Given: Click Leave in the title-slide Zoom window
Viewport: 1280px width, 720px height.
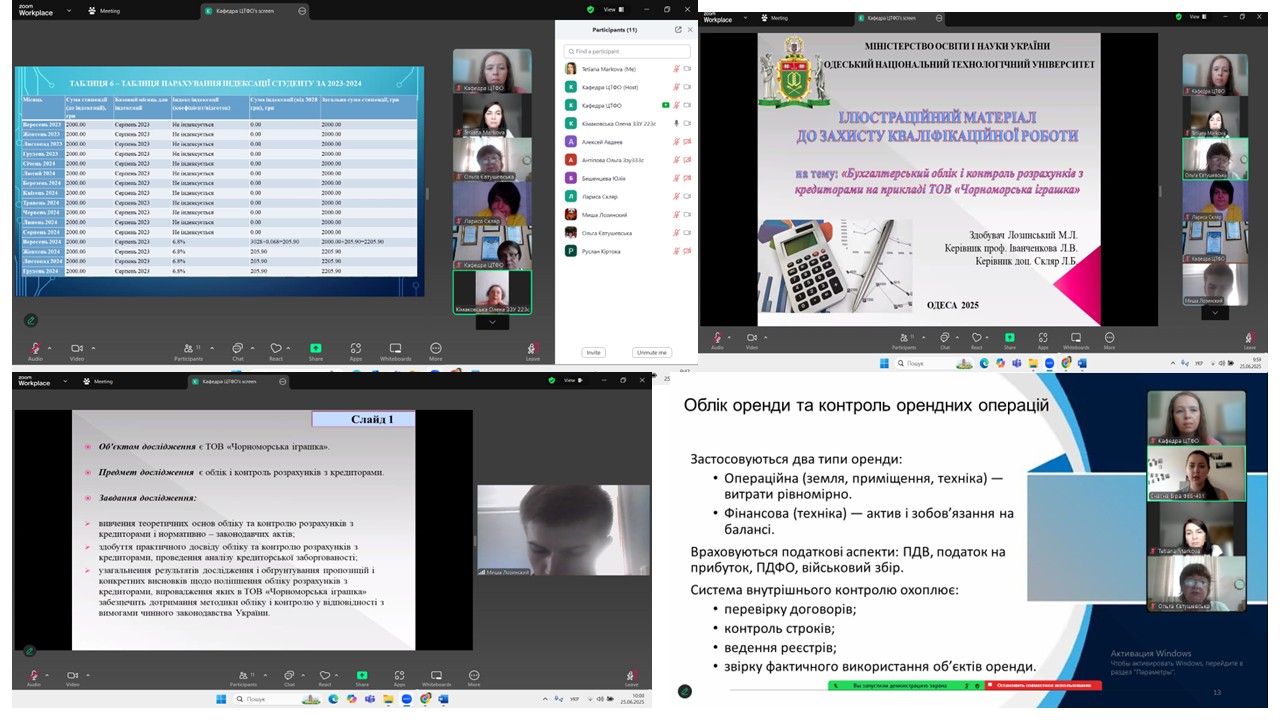Looking at the screenshot, I should tap(1249, 341).
